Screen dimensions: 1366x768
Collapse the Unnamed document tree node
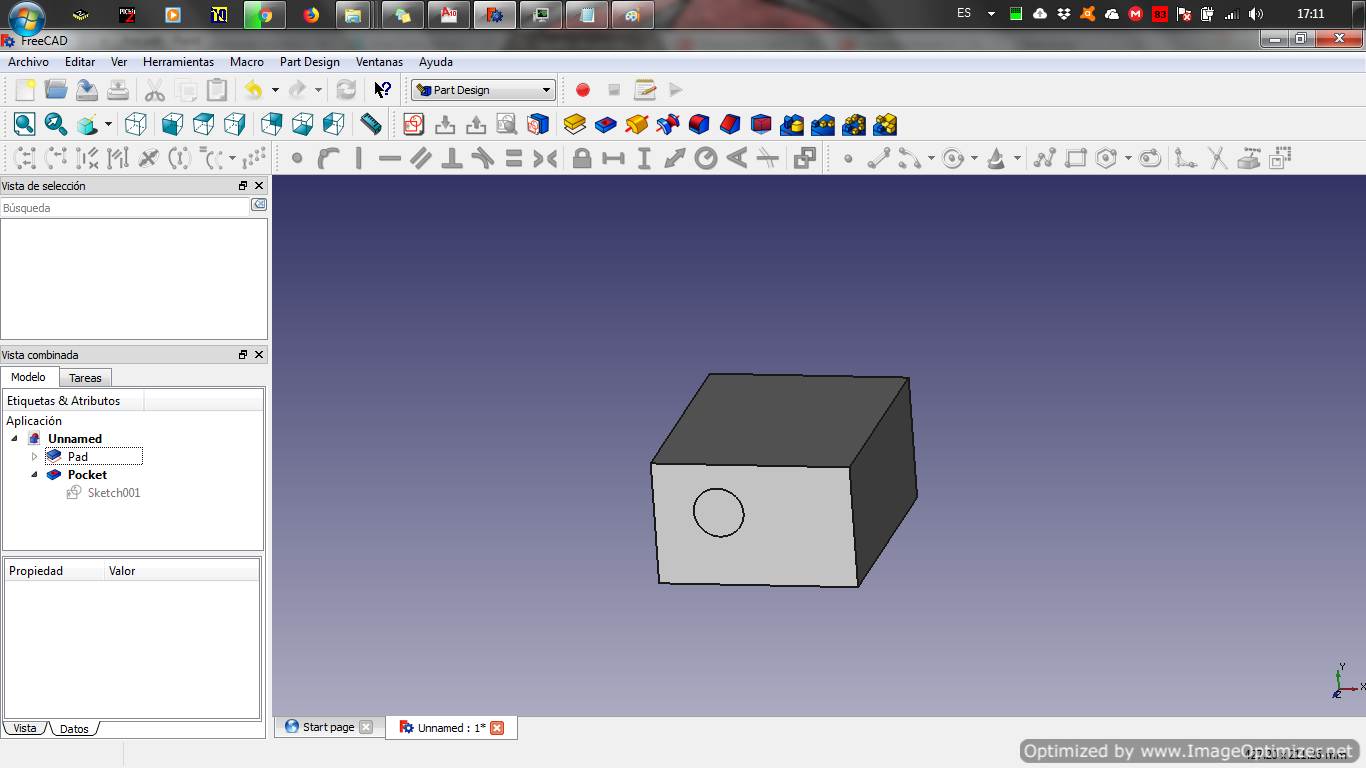[14, 439]
